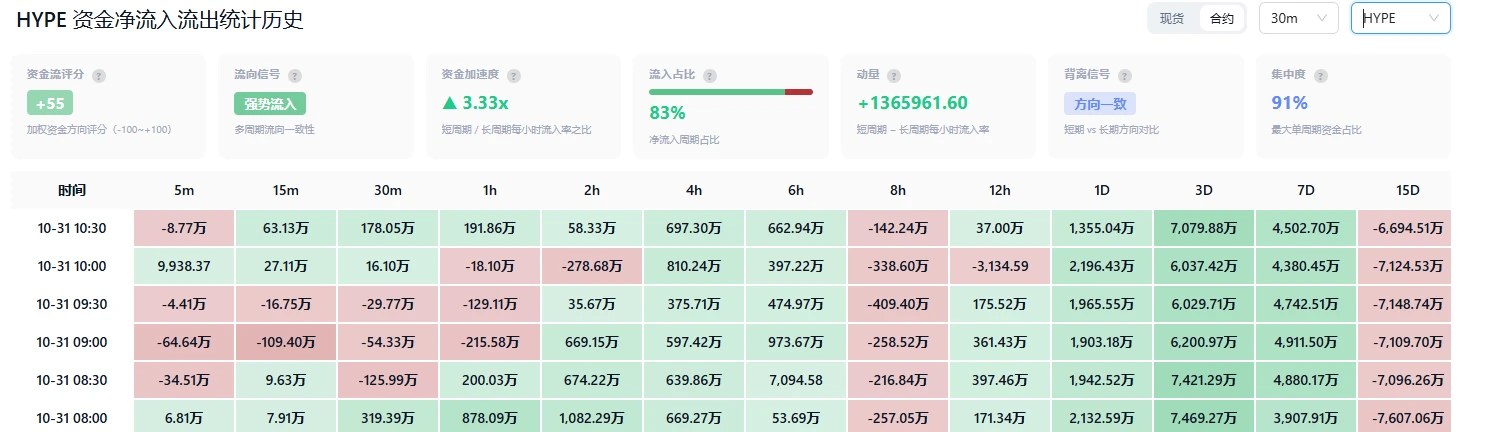Screen dimensions: 1510x432
Task: Click the 10-31 10:30 row label
Action: (x=72, y=228)
